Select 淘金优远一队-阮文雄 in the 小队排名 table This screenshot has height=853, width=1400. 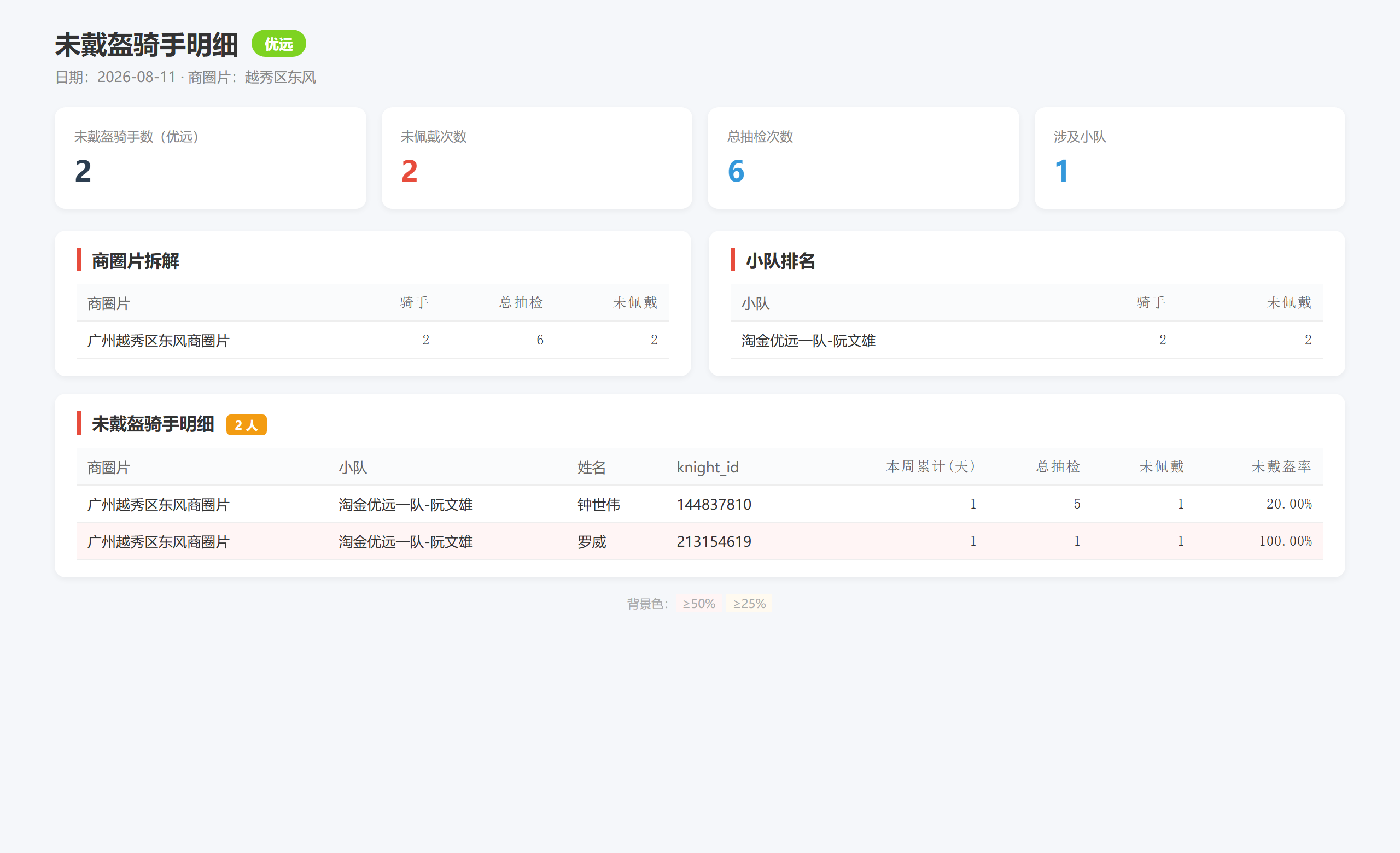click(x=808, y=341)
